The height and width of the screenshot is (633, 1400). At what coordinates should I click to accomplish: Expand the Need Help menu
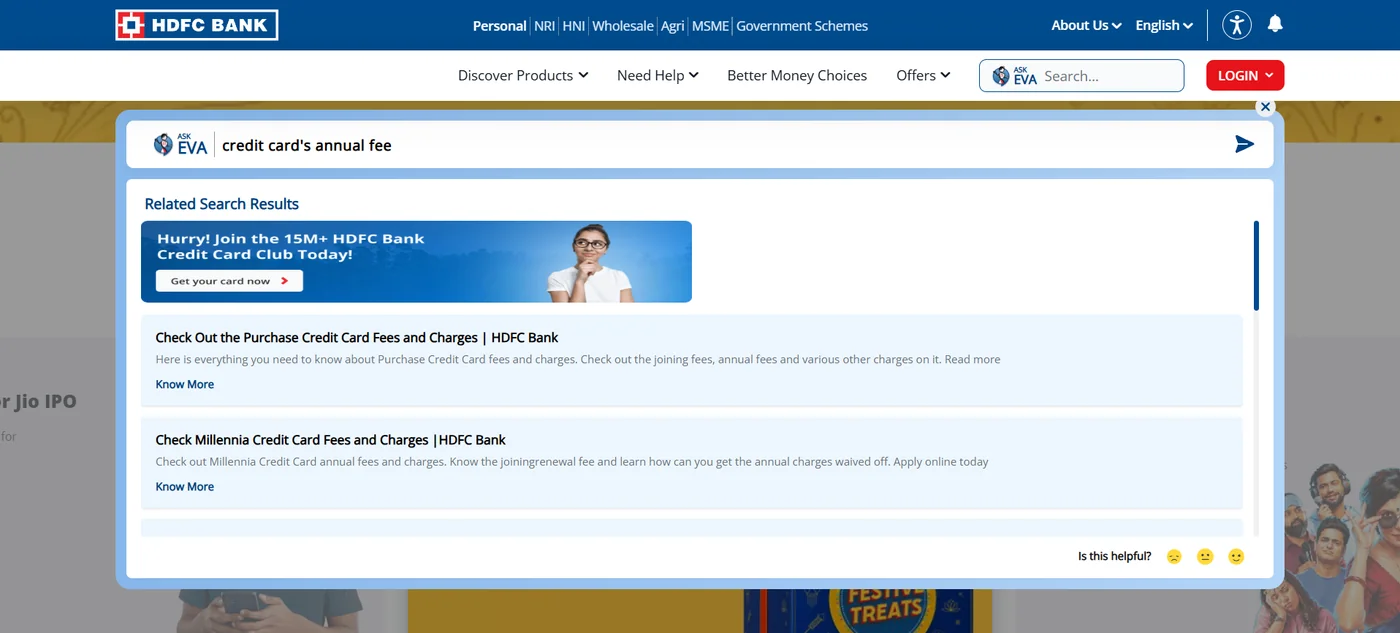[658, 75]
